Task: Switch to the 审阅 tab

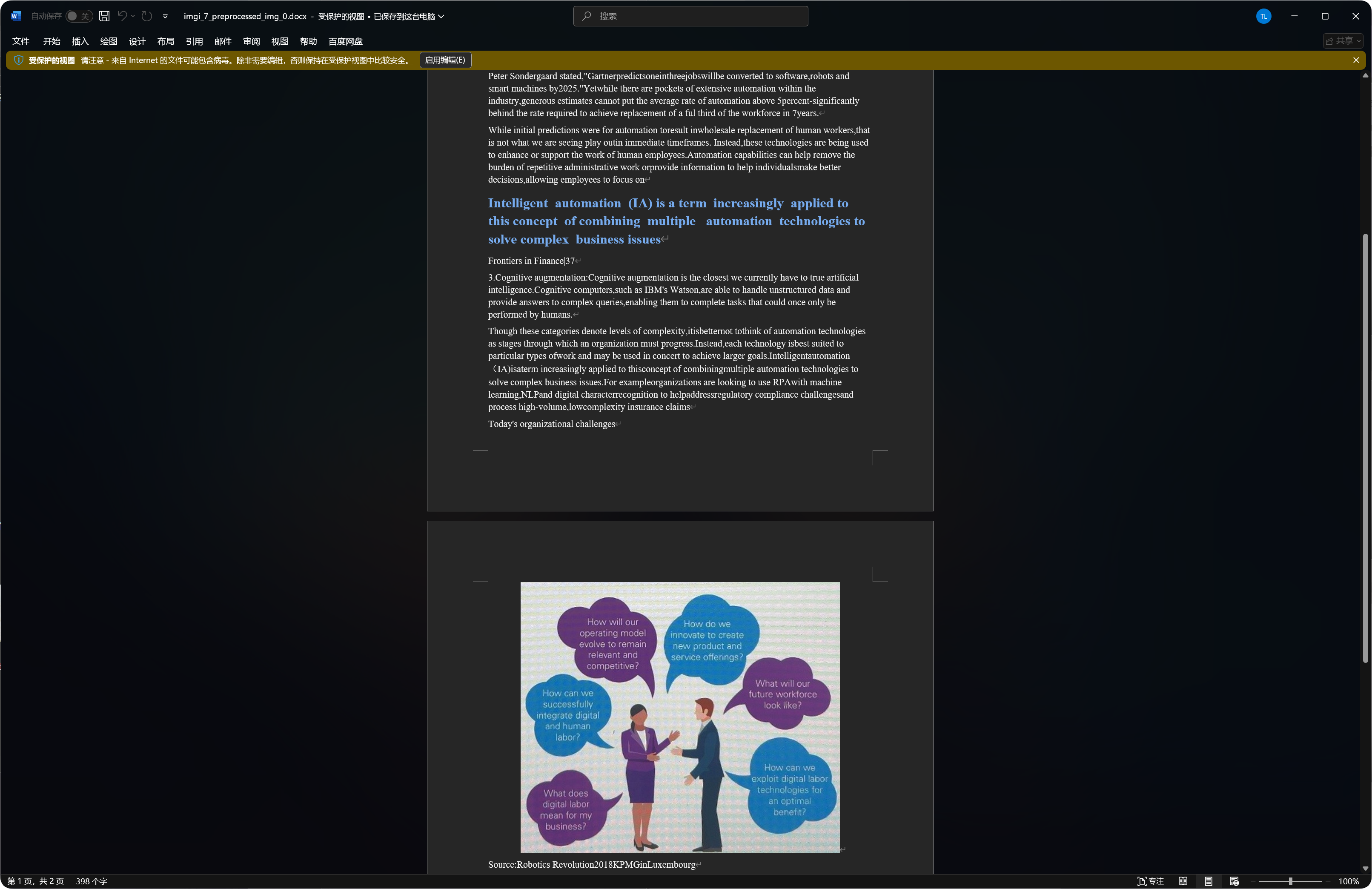Action: tap(251, 41)
